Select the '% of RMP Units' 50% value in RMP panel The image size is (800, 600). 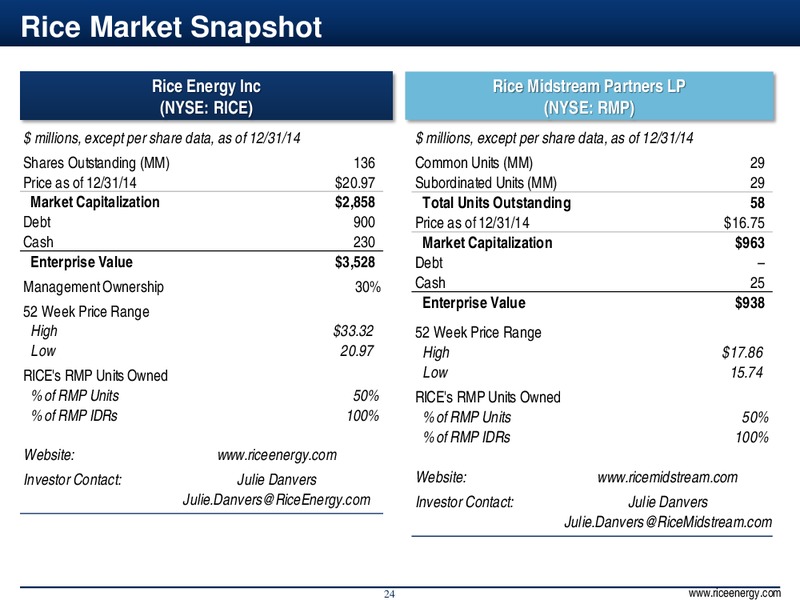[756, 417]
